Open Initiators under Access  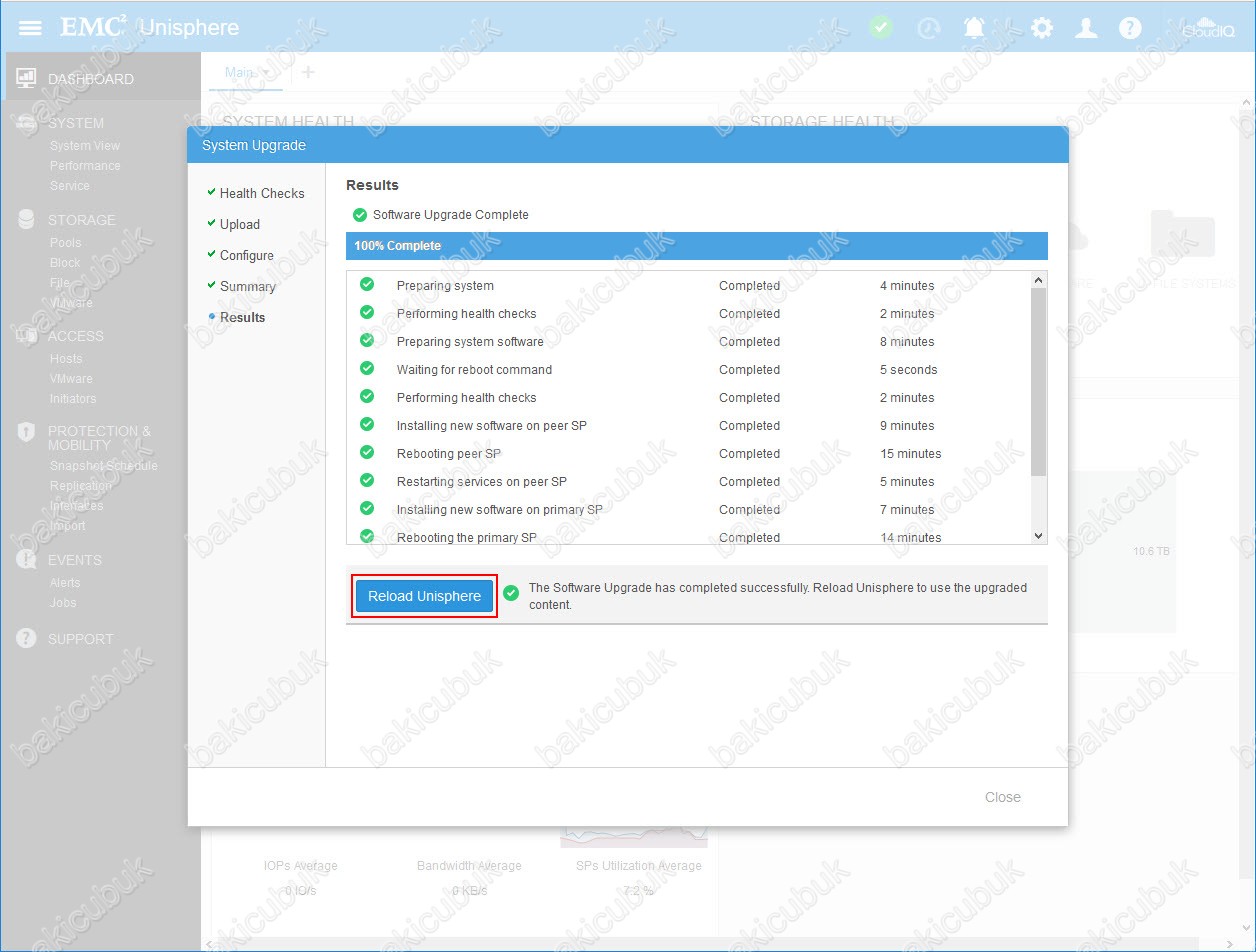pos(73,399)
